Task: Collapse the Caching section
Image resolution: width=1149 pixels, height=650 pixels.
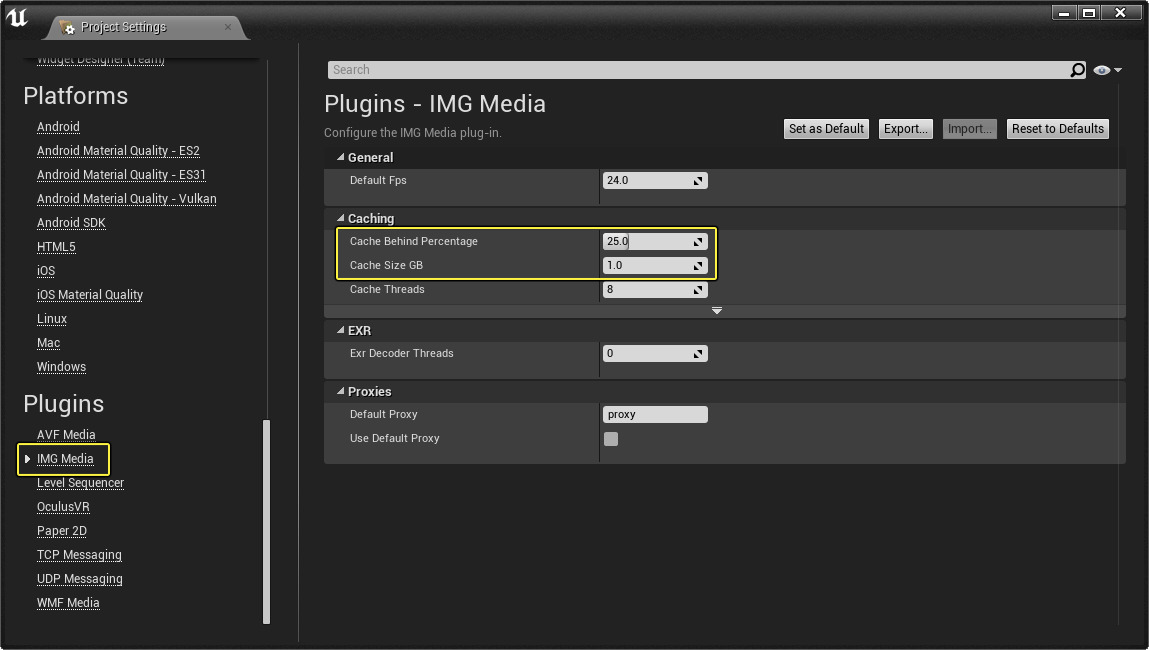Action: (x=341, y=218)
